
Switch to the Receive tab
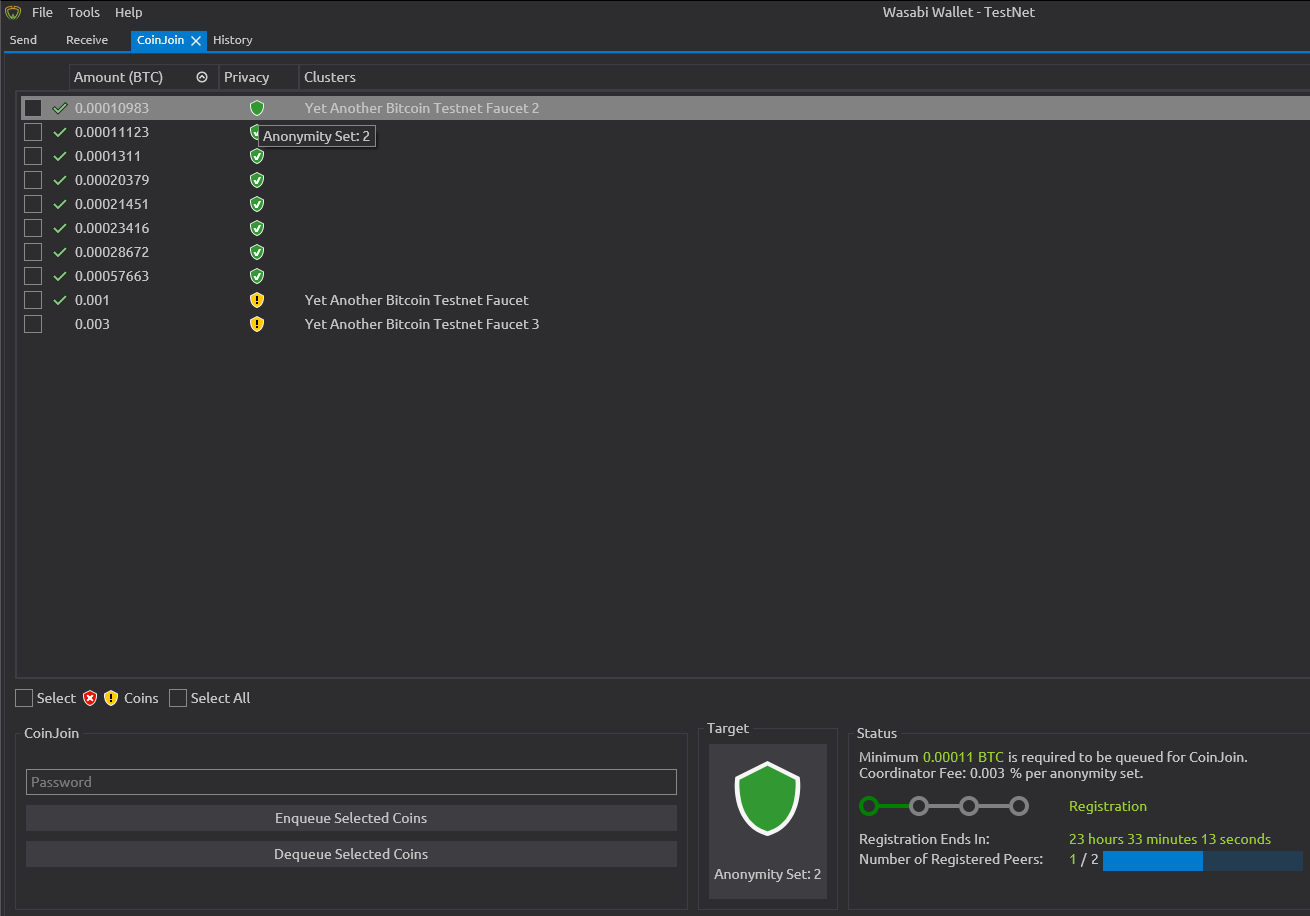point(87,40)
